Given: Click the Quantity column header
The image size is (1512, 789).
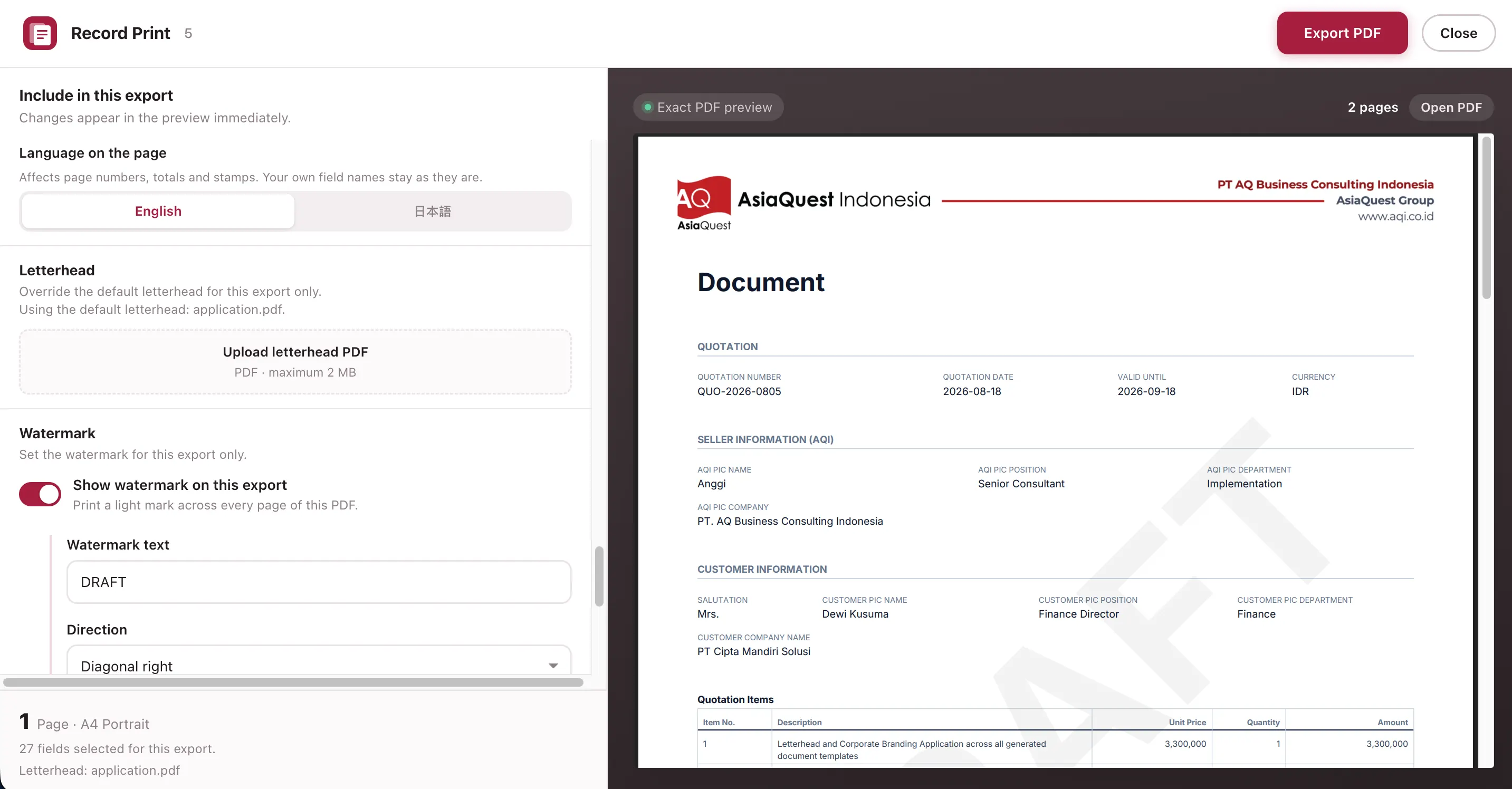Looking at the screenshot, I should (1262, 723).
